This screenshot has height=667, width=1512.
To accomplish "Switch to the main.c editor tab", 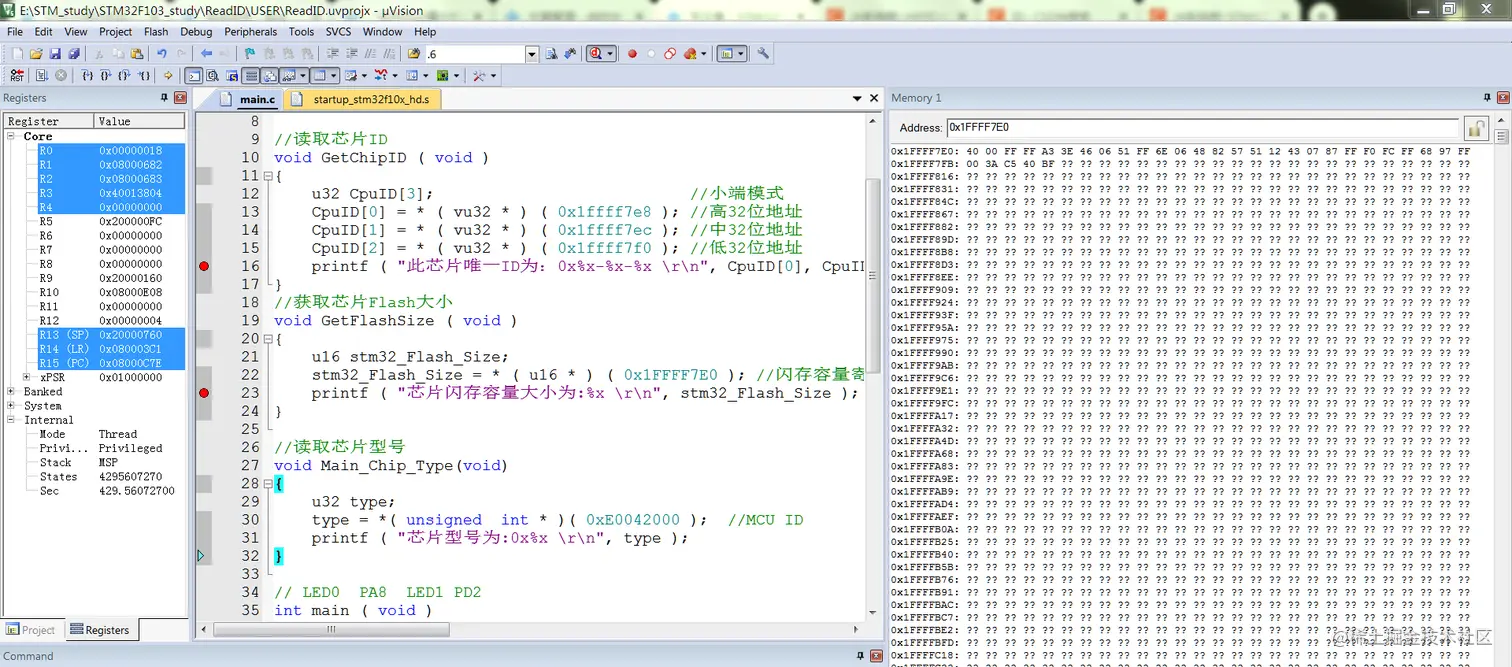I will pyautogui.click(x=249, y=100).
